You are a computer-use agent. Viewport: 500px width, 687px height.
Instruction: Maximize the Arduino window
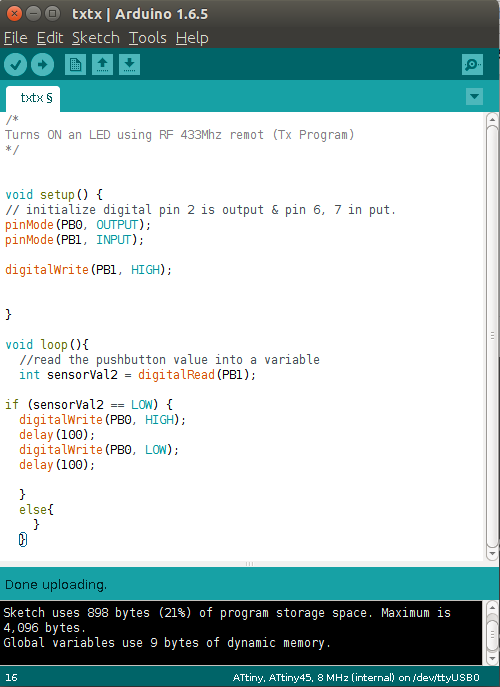(53, 14)
